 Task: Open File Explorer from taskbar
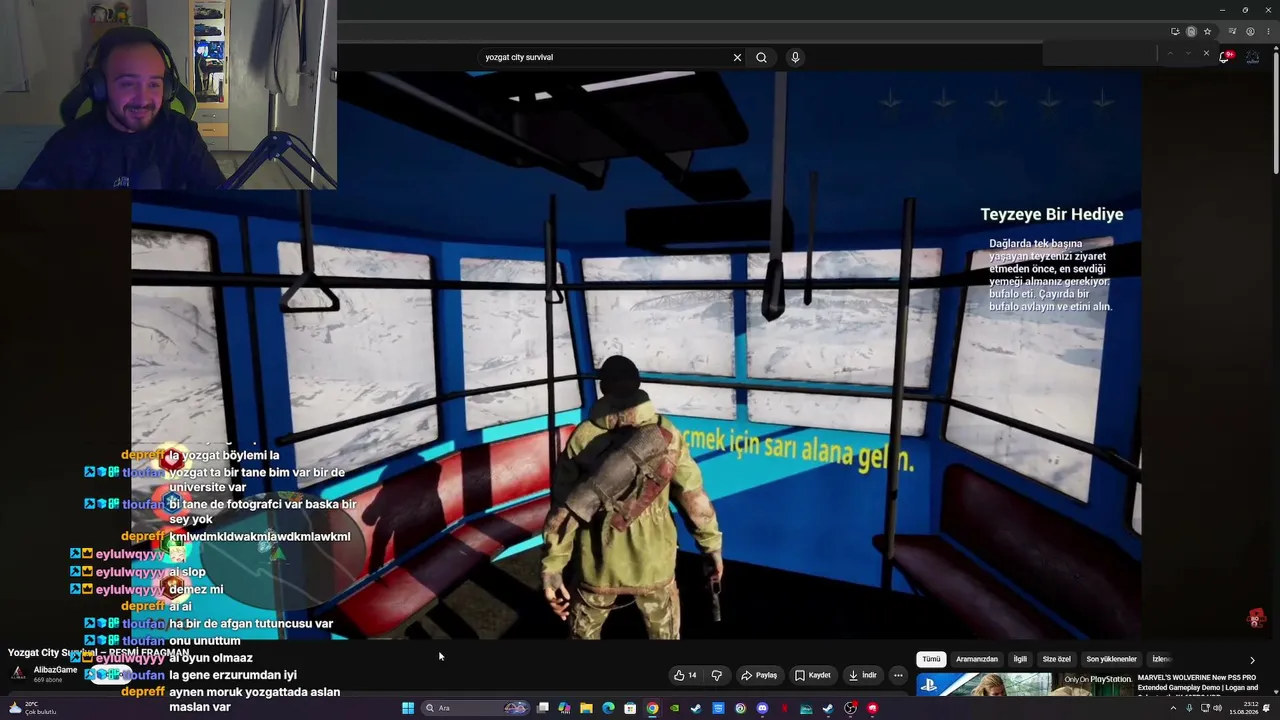(587, 708)
